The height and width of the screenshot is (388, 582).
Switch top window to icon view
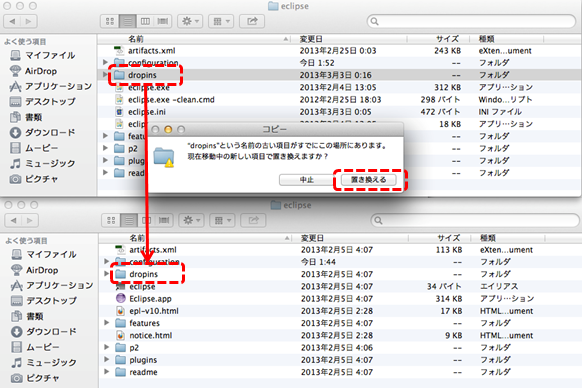pyautogui.click(x=110, y=21)
